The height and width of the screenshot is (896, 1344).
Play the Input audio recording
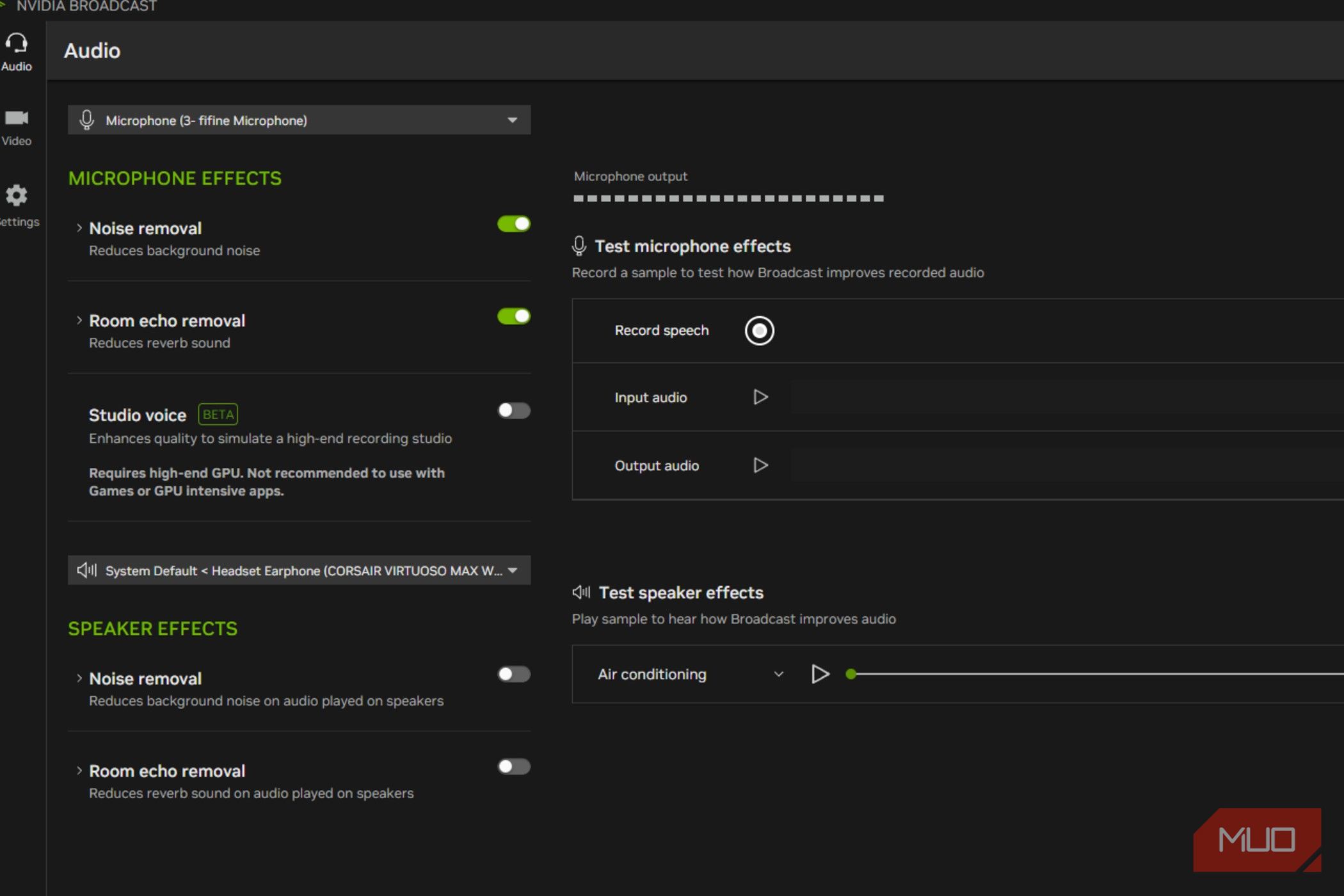click(760, 397)
